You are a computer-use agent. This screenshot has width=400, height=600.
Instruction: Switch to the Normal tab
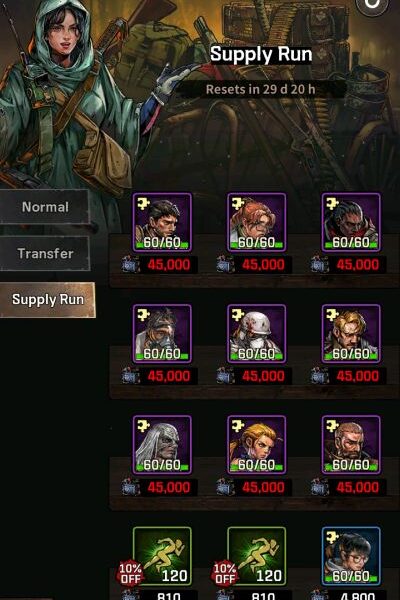tap(45, 207)
